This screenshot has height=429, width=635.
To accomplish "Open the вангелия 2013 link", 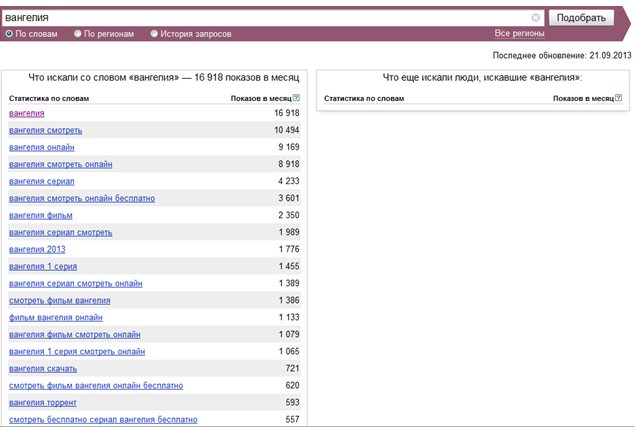I will 37,250.
